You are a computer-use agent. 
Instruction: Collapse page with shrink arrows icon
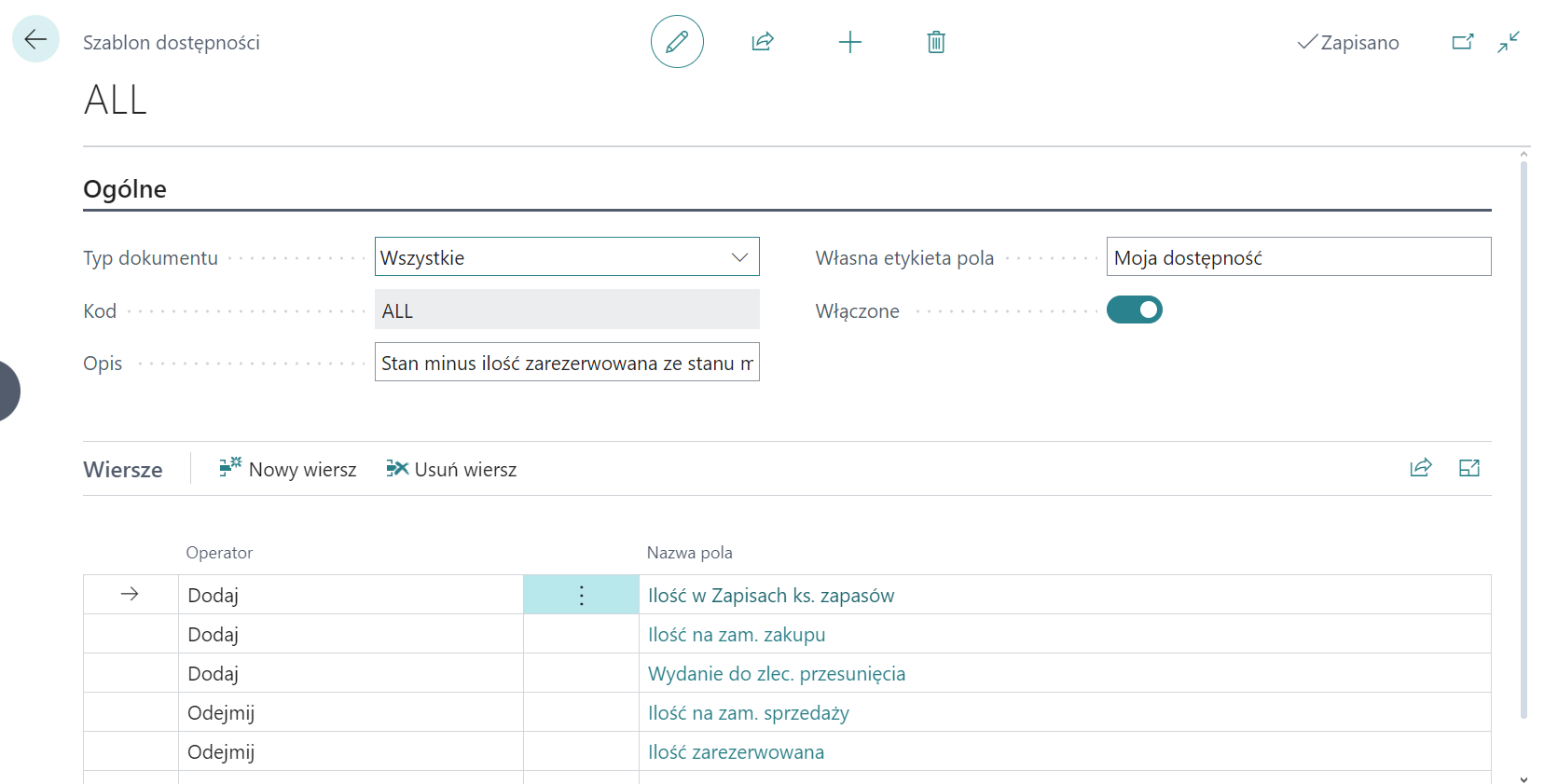[1509, 42]
